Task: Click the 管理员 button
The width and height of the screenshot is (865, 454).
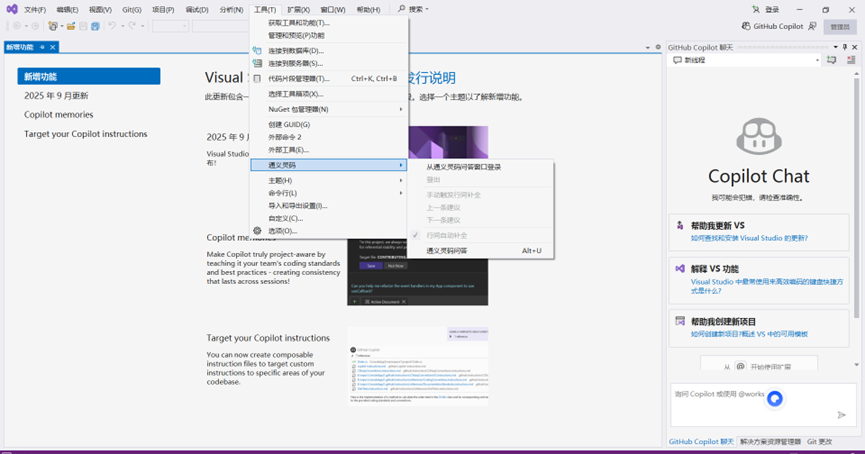Action: pos(840,26)
